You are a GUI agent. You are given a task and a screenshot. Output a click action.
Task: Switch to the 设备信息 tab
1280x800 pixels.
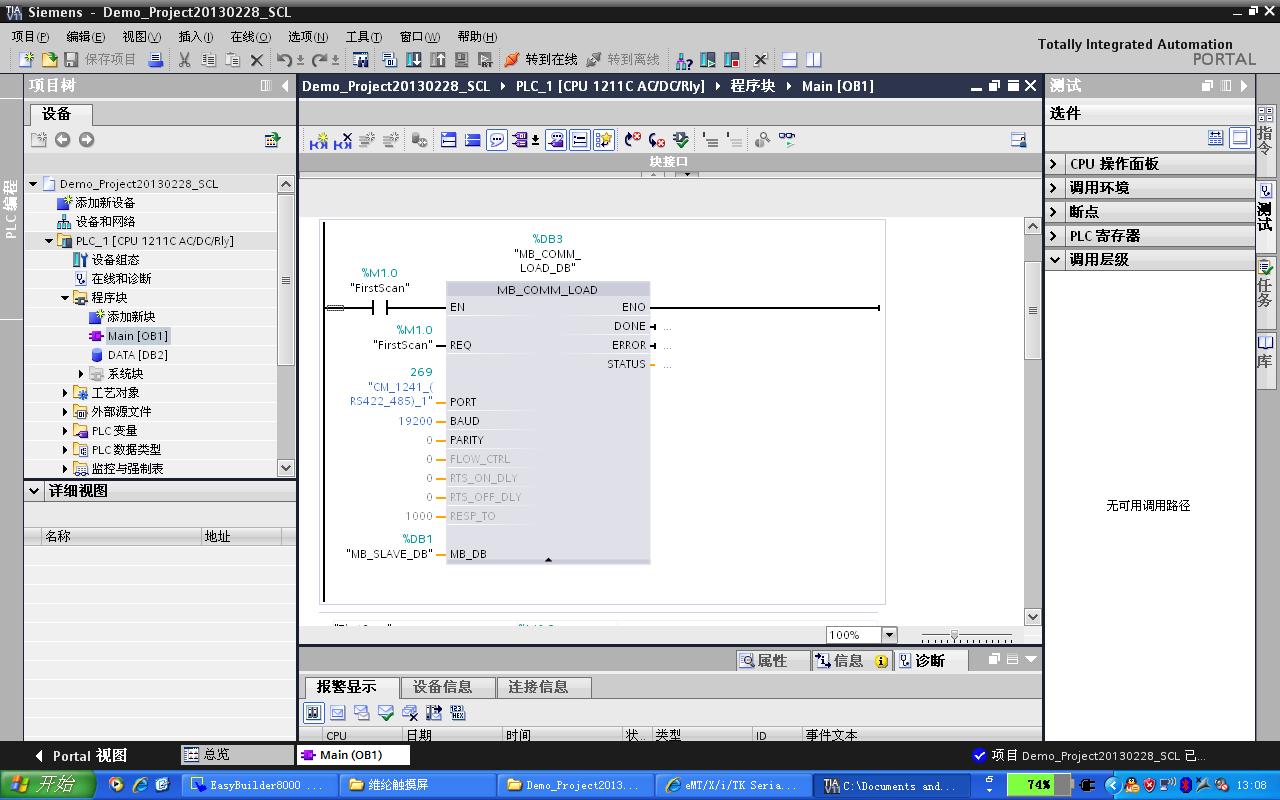(x=442, y=687)
